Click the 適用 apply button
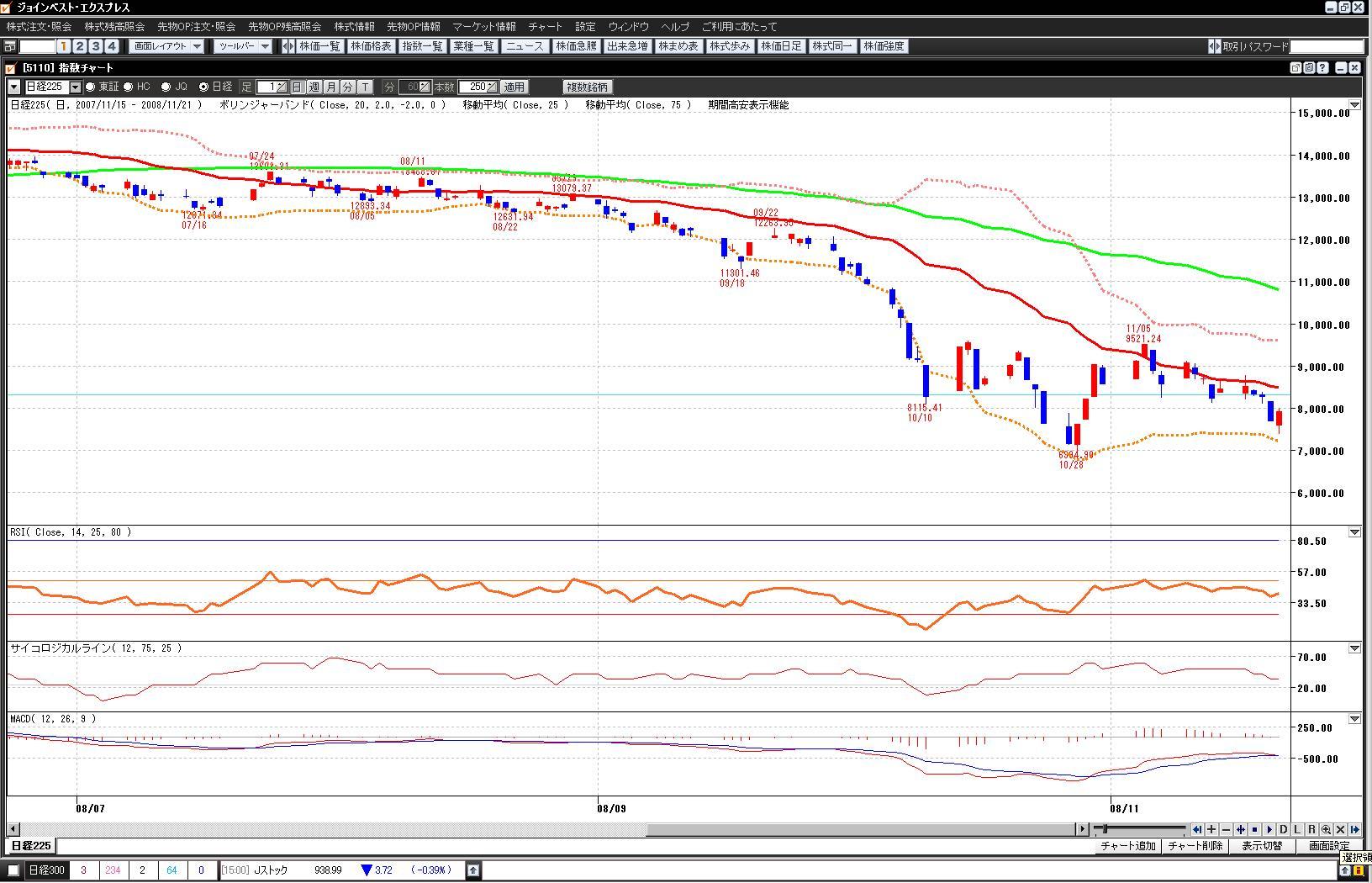 tap(514, 87)
